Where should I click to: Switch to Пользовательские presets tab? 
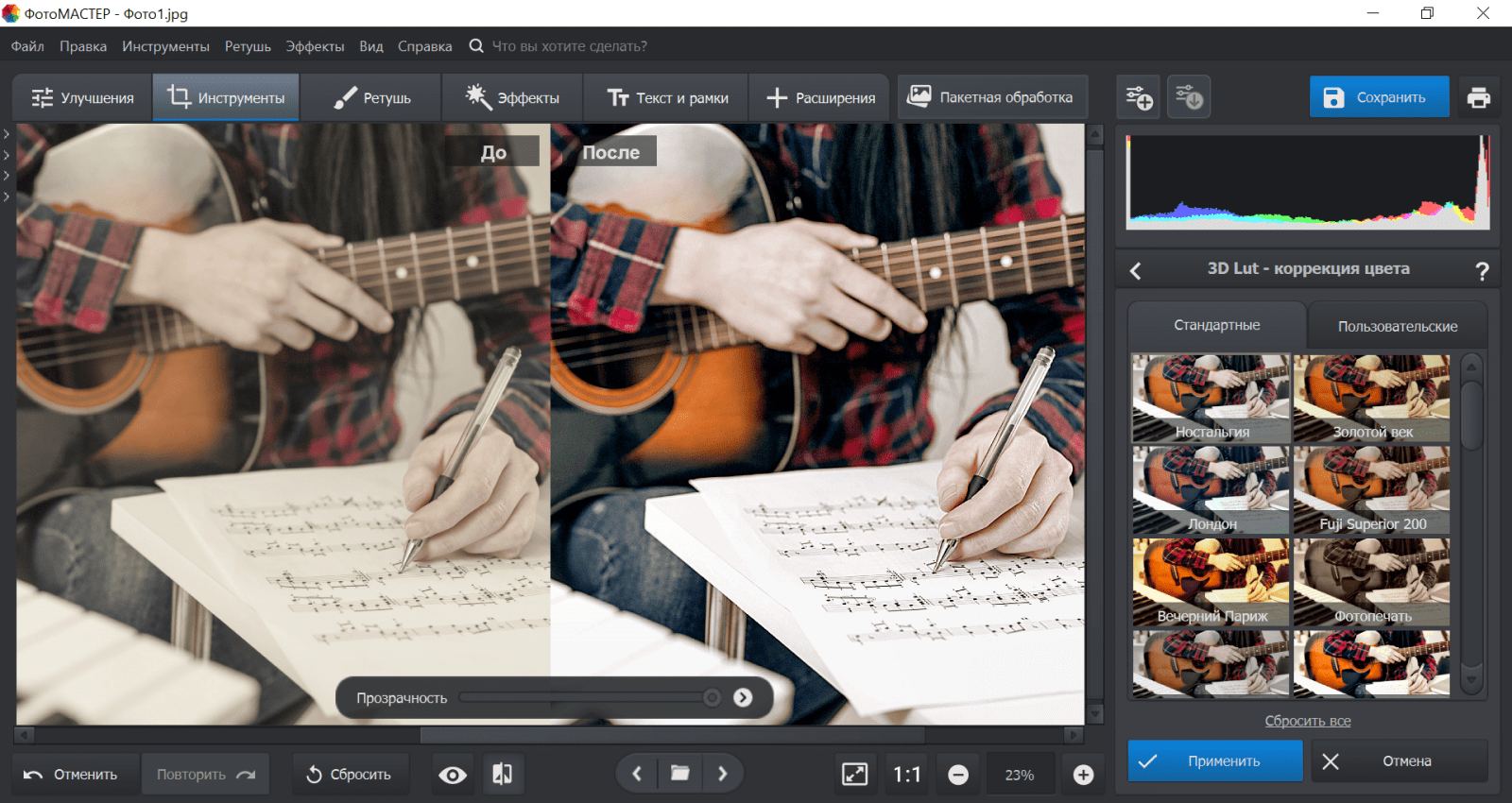[1398, 326]
